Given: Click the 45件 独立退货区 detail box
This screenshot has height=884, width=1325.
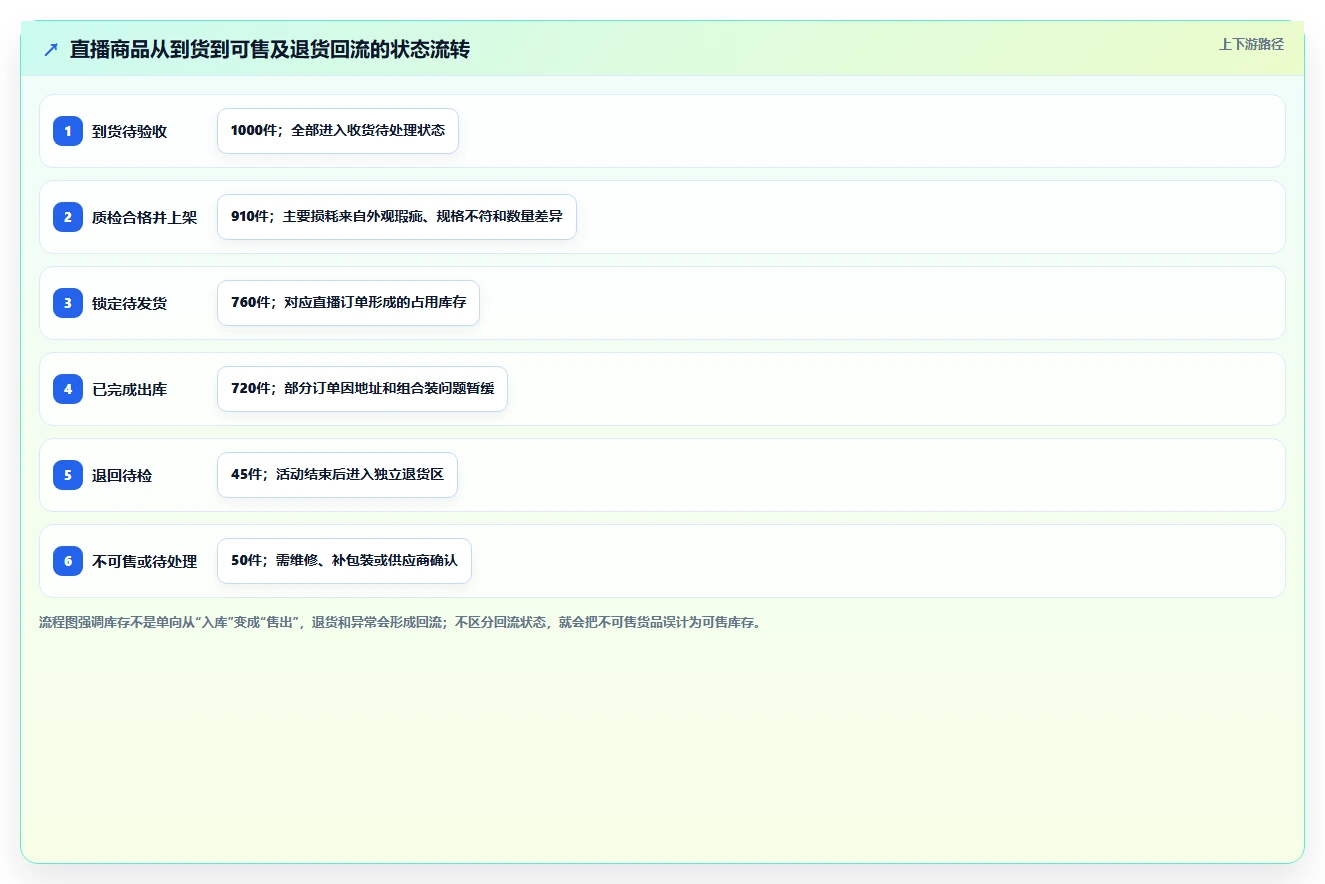Looking at the screenshot, I should click(337, 475).
